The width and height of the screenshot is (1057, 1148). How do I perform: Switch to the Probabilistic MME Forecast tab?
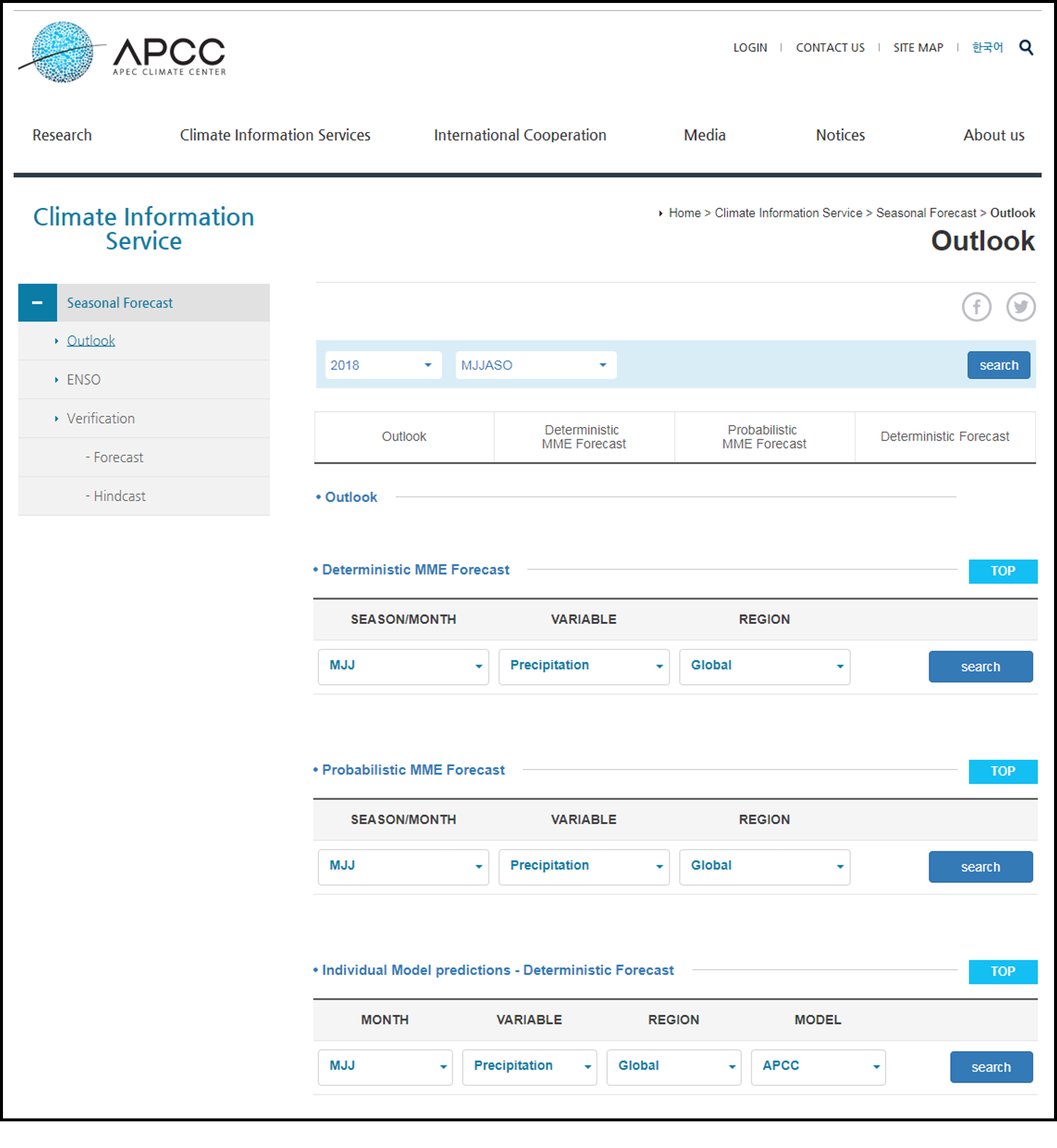pyautogui.click(x=764, y=437)
